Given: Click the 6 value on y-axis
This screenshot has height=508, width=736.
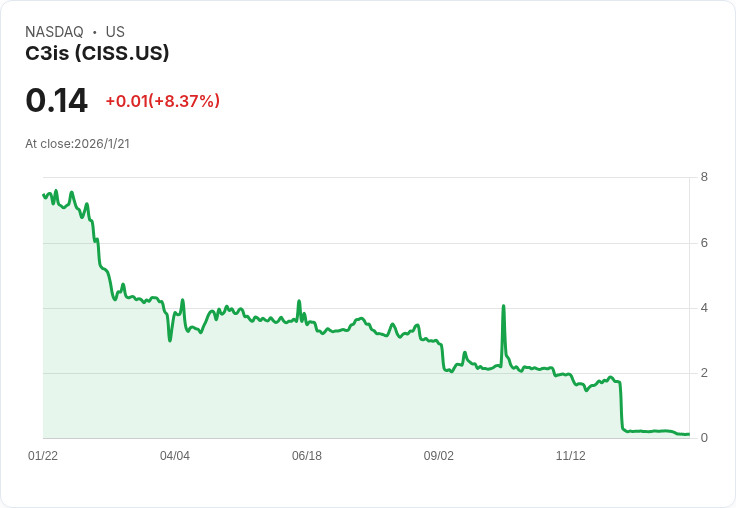Looking at the screenshot, I should click(x=704, y=243).
